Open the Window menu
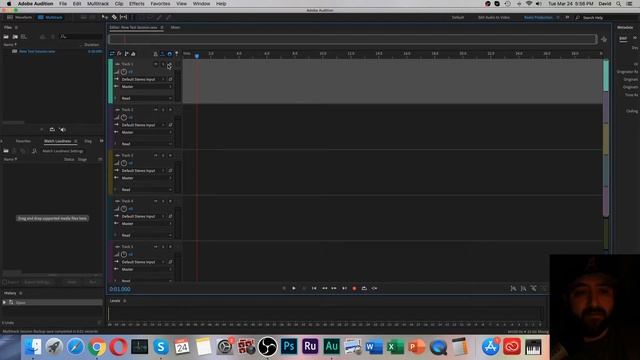The height and width of the screenshot is (360, 640). [201, 4]
